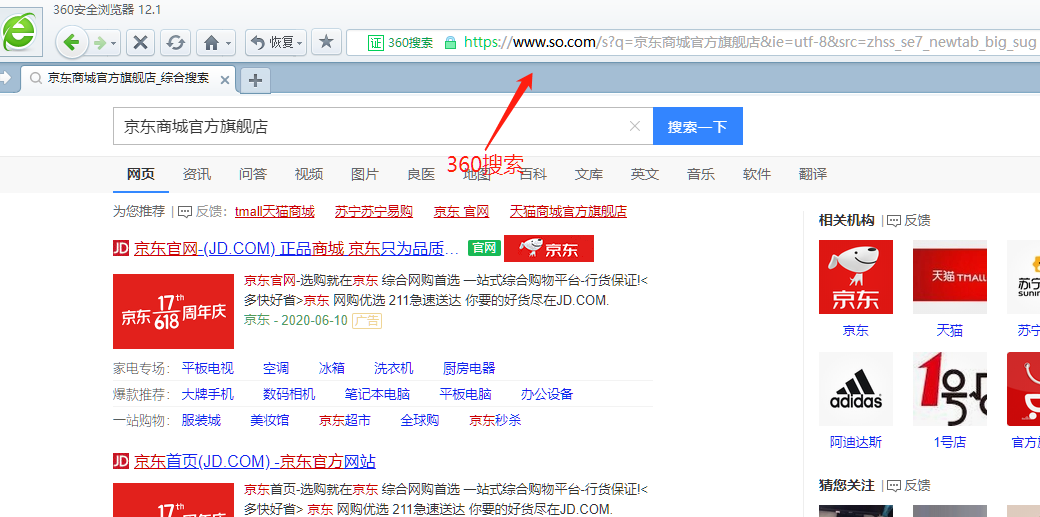Close the 京东商城官方旗舰店 tab
Screen dimensions: 1040x517
224,80
